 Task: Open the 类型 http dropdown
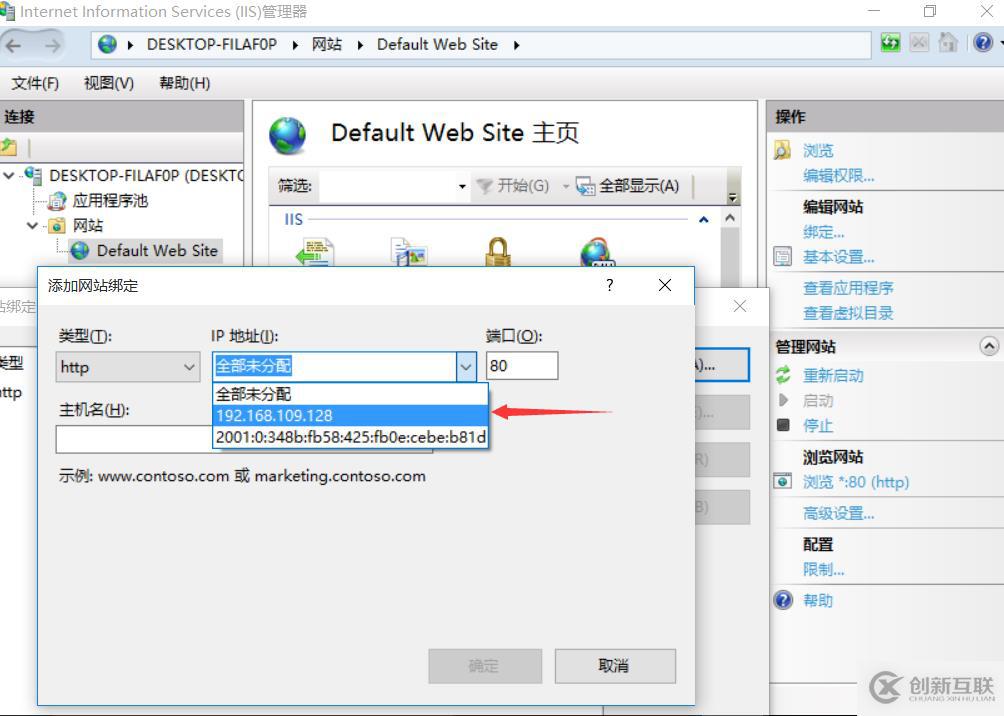pos(127,367)
